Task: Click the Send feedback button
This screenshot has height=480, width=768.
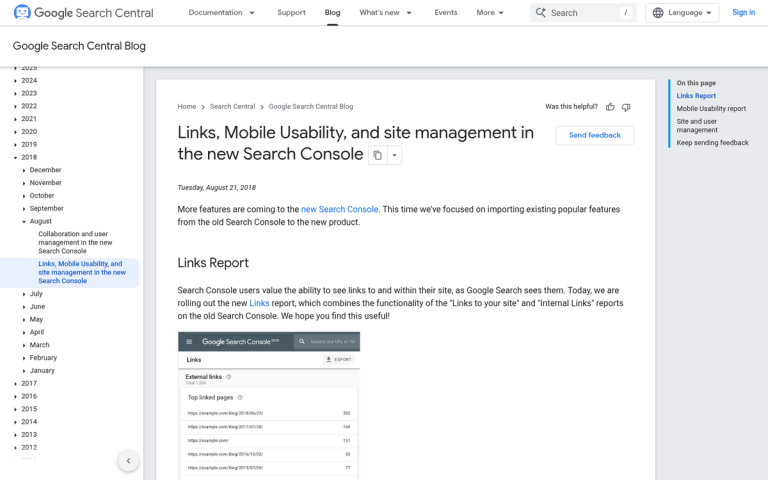Action: click(x=595, y=135)
